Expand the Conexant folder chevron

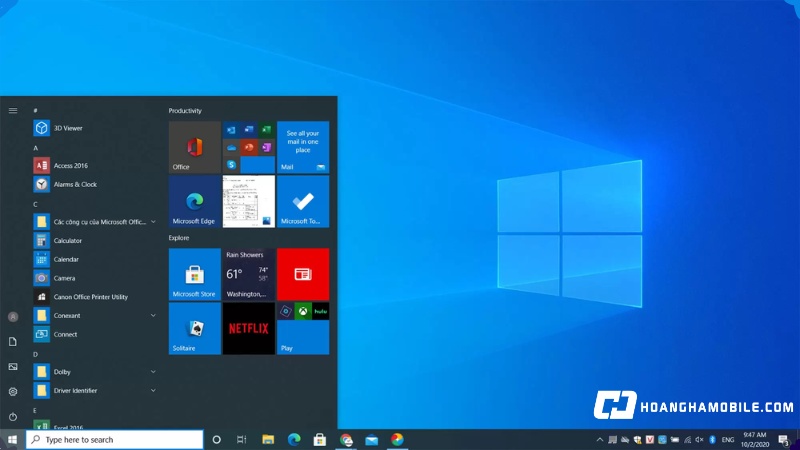click(x=153, y=315)
